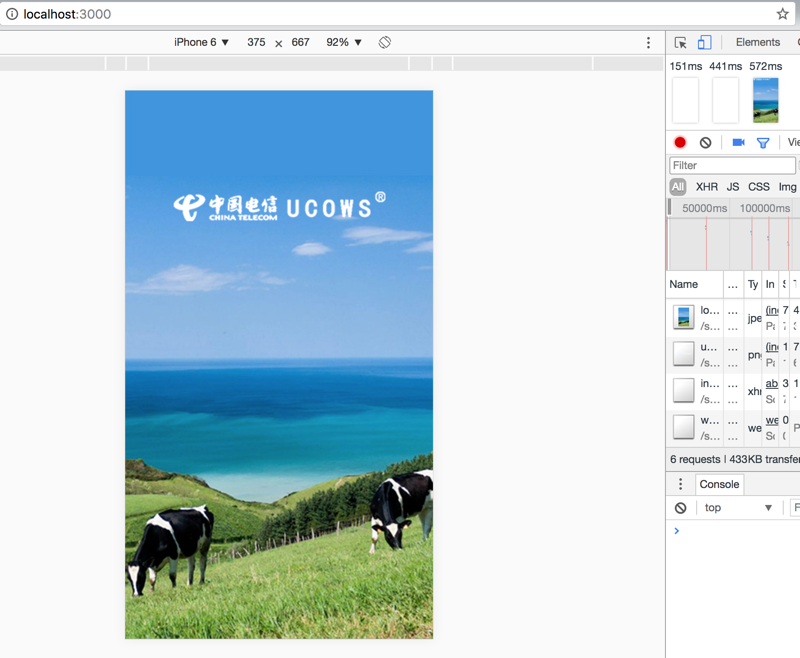Image resolution: width=800 pixels, height=658 pixels.
Task: Clear the console output
Action: (x=680, y=508)
